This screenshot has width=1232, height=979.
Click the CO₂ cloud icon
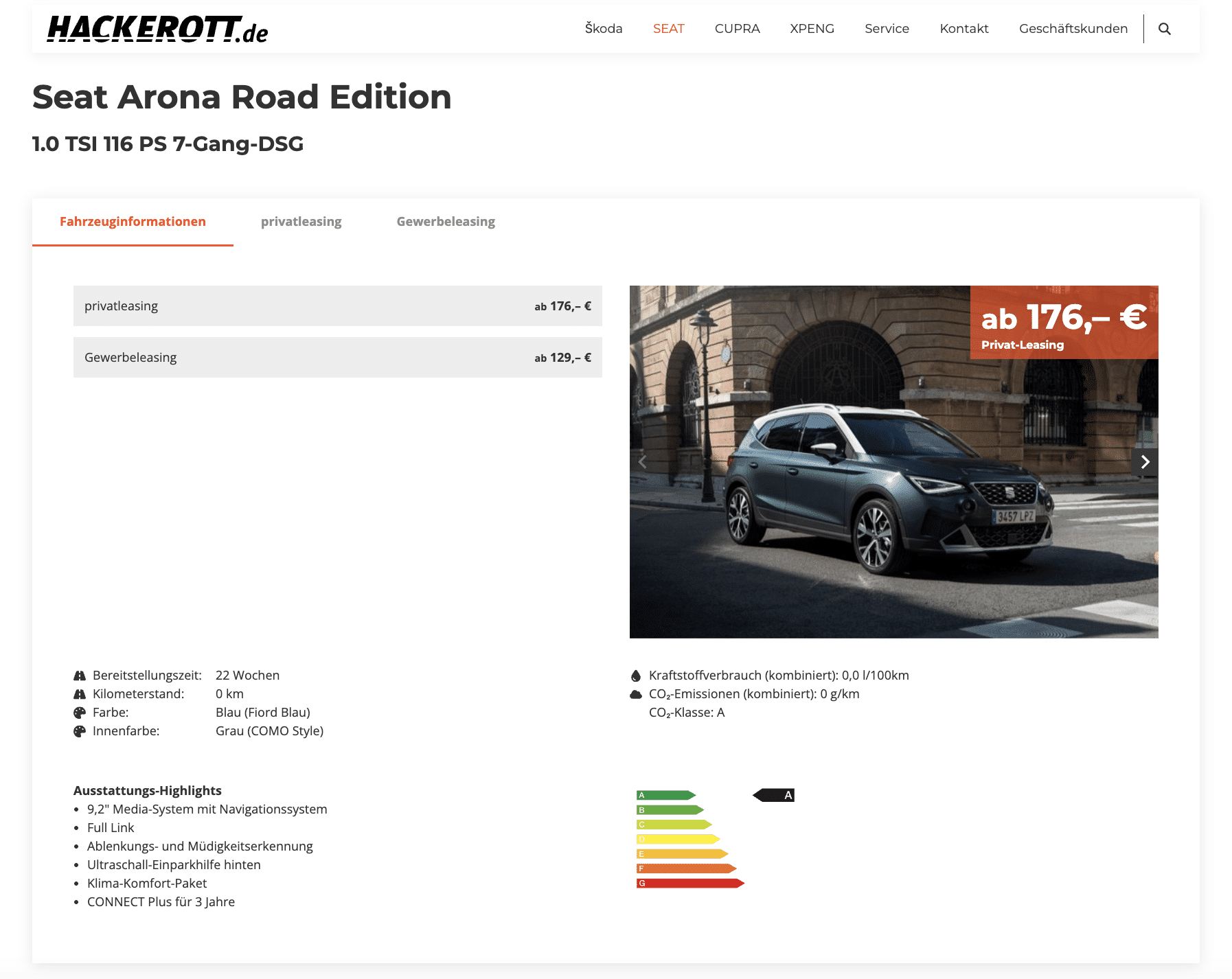point(636,694)
